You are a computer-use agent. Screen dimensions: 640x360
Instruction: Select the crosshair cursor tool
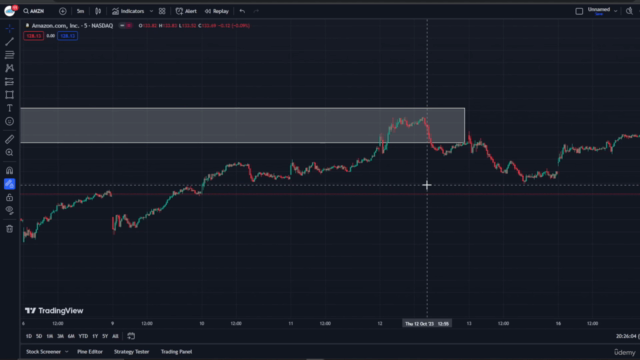tap(9, 28)
